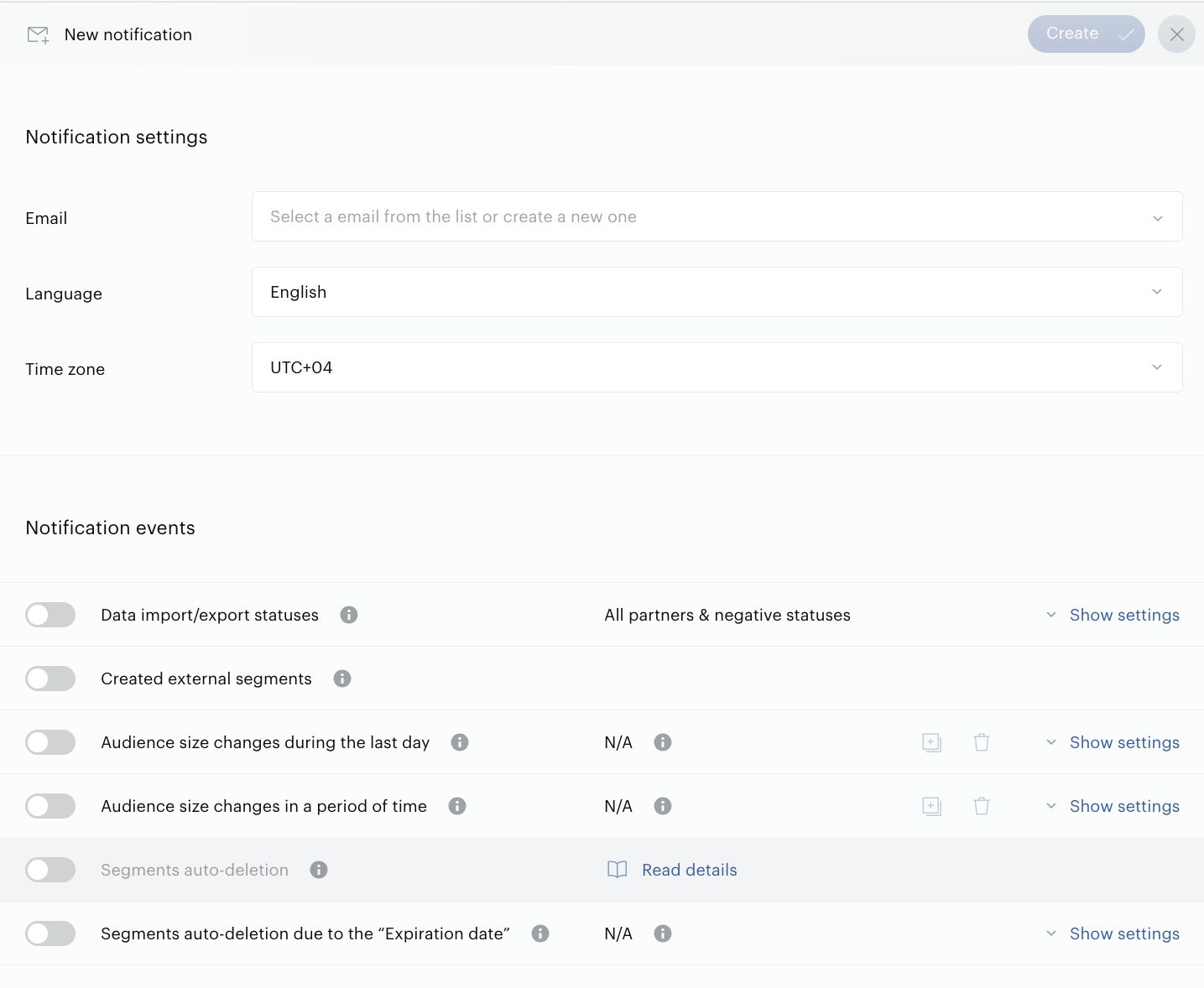Click the 'New notification' title text

point(128,34)
